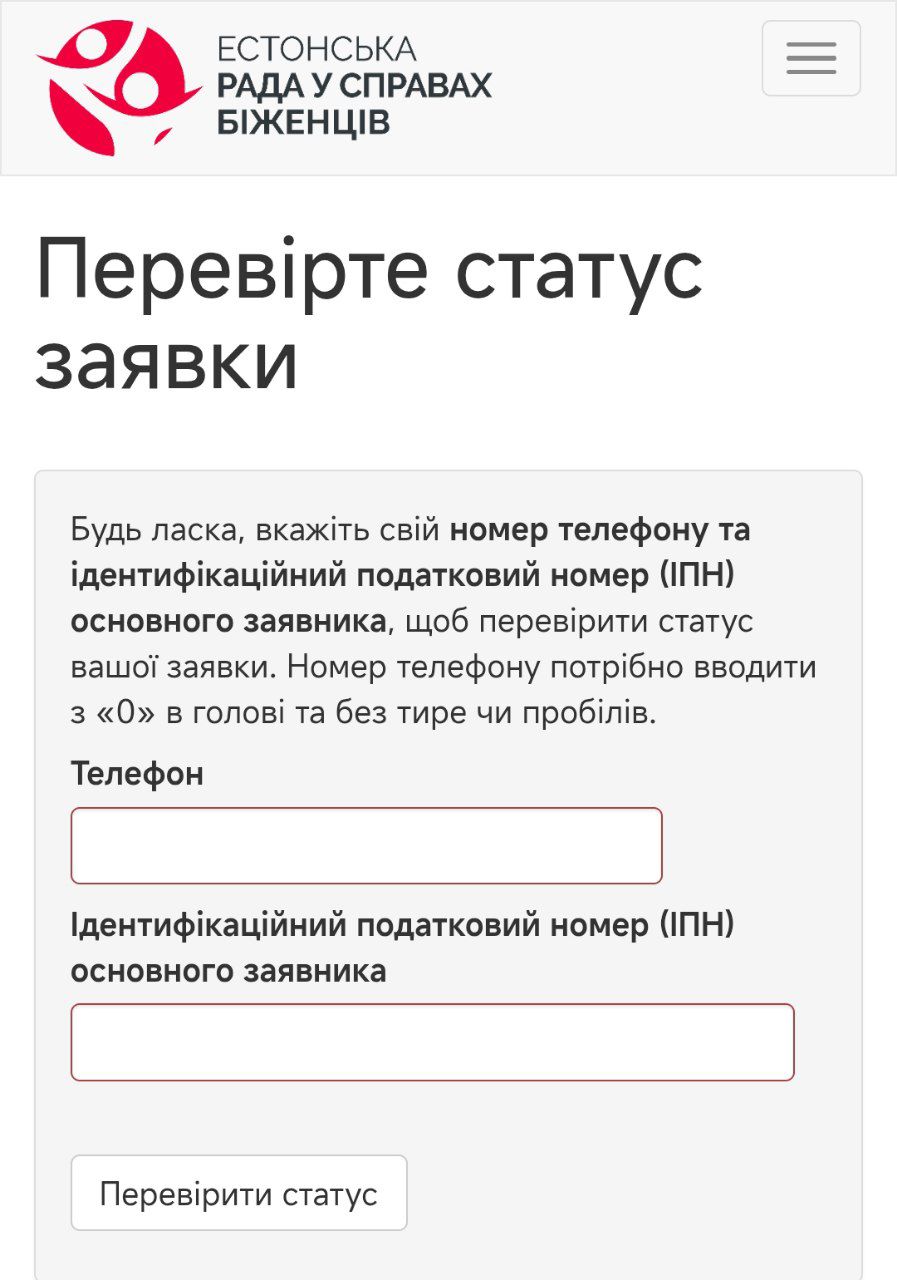Open the hamburger navigation menu

[811, 58]
